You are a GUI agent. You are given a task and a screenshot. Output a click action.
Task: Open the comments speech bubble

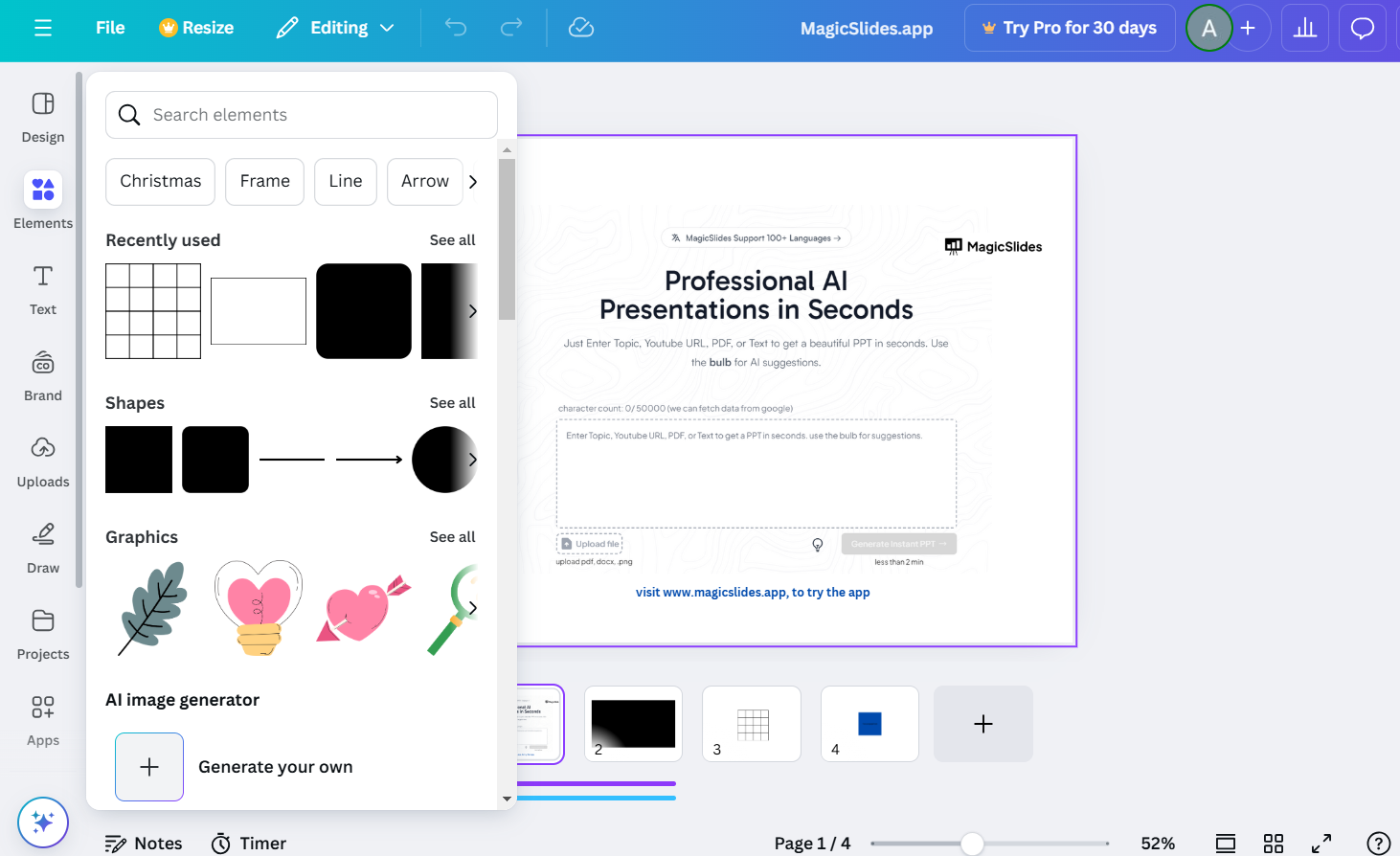pos(1363,28)
